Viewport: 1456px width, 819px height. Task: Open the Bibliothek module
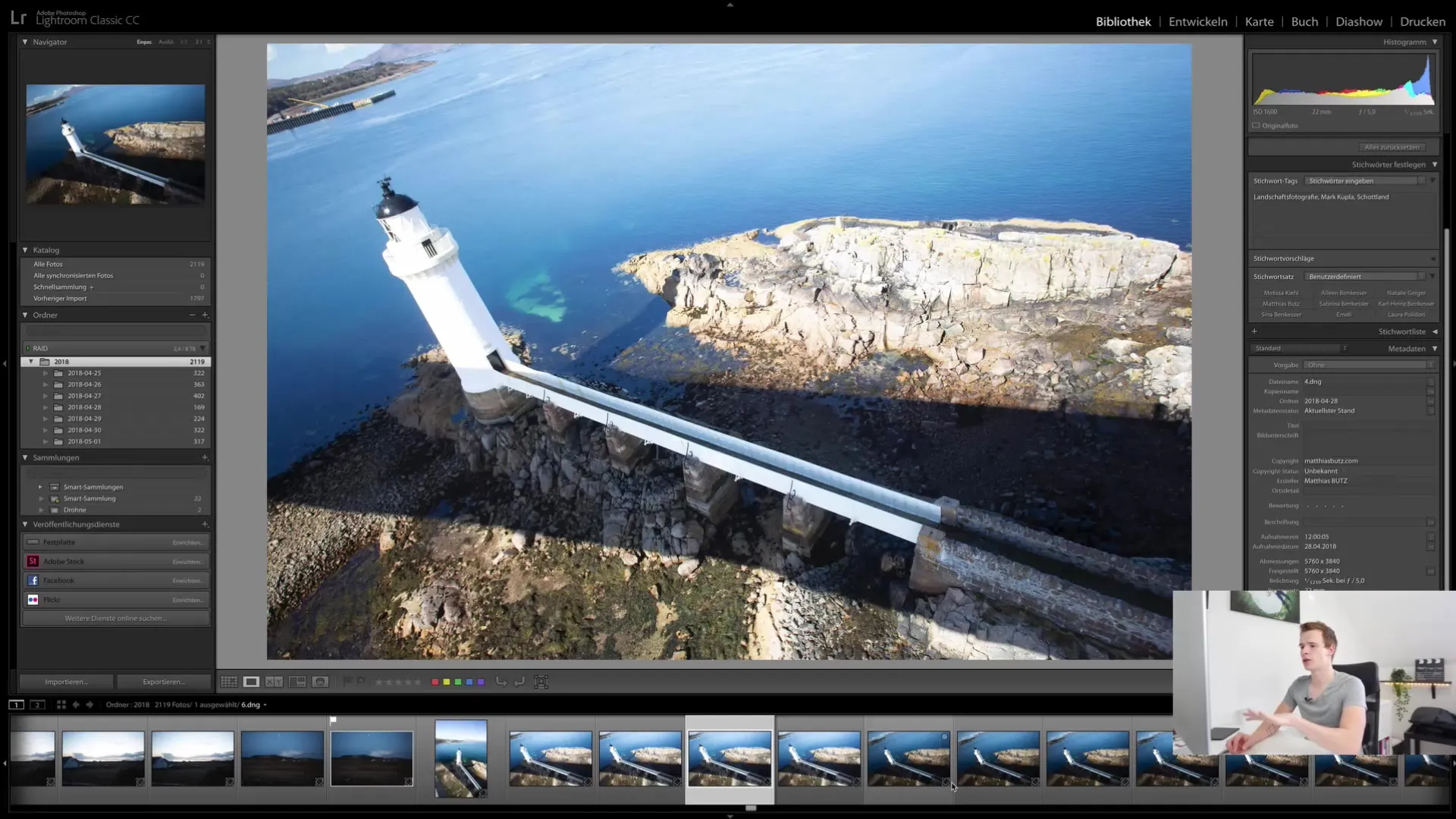pos(1123,21)
